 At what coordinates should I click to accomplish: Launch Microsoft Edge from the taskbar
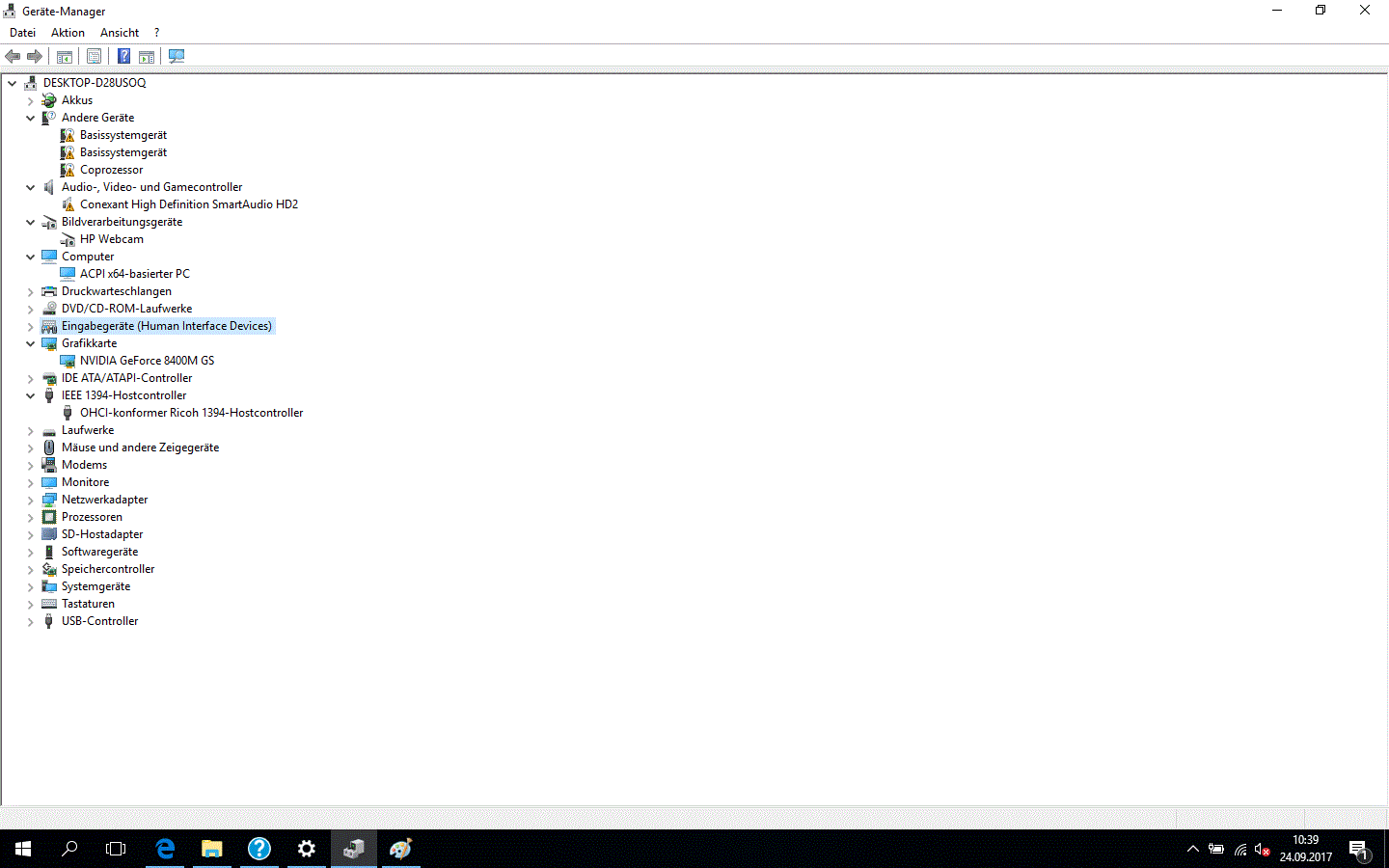[165, 849]
